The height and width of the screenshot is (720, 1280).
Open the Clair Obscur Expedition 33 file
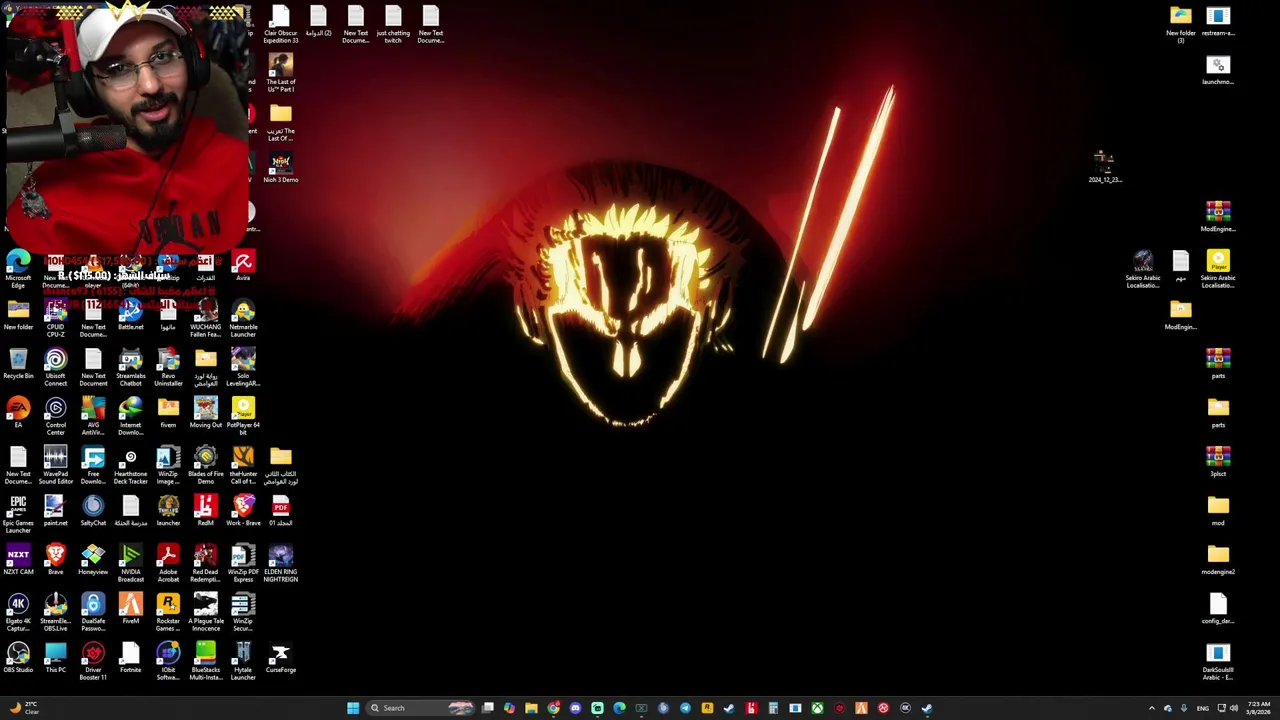(x=281, y=25)
